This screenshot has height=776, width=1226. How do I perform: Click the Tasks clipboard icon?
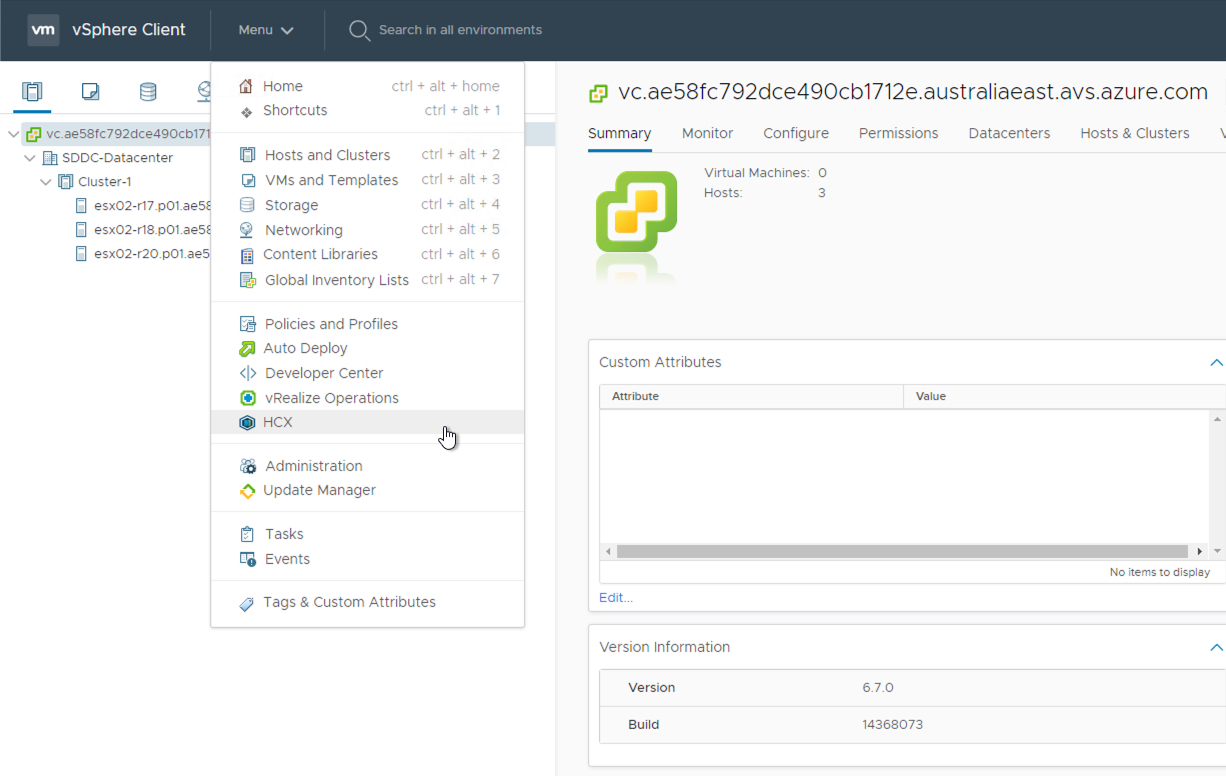click(x=248, y=535)
